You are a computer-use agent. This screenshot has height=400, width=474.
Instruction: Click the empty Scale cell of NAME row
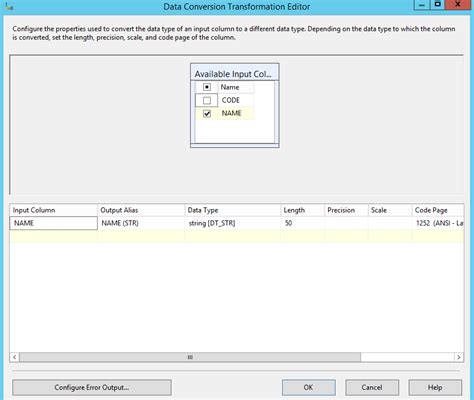(390, 223)
